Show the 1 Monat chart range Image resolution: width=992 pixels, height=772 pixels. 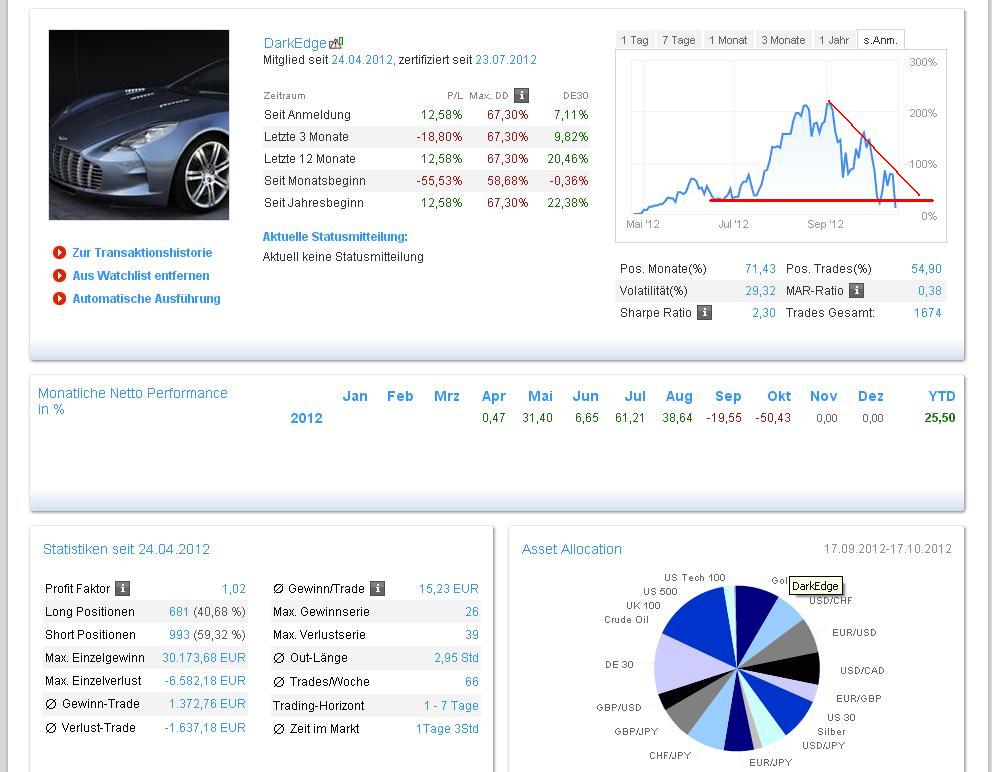point(728,40)
